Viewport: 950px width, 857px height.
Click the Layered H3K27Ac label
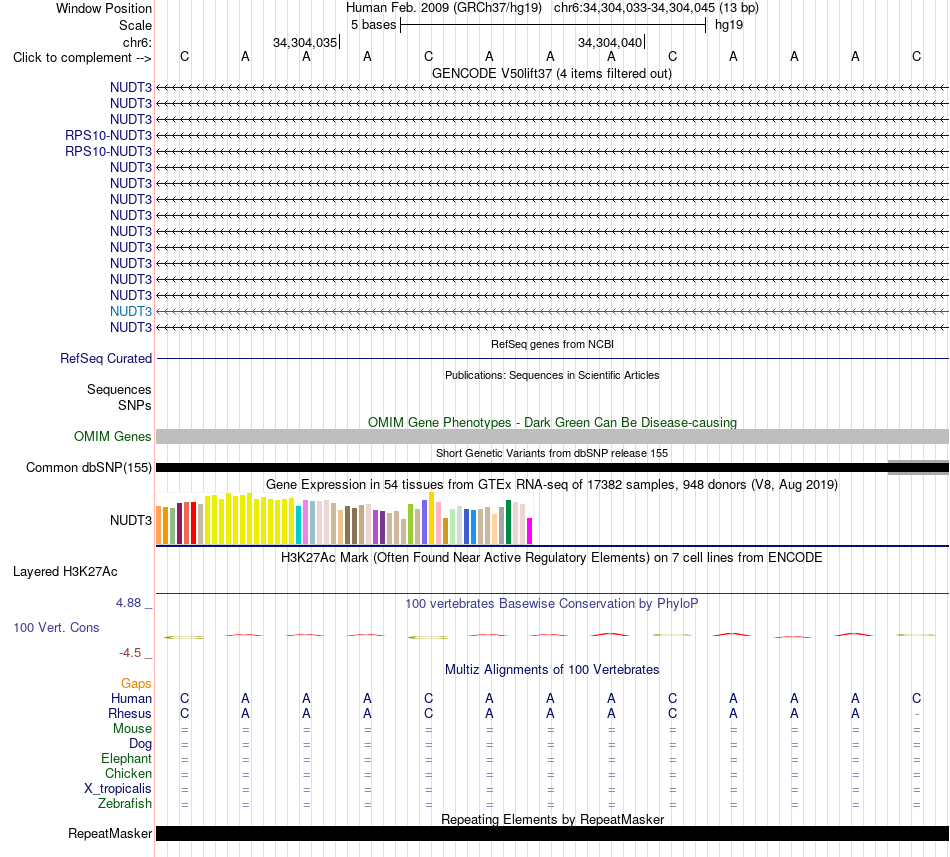(x=65, y=572)
